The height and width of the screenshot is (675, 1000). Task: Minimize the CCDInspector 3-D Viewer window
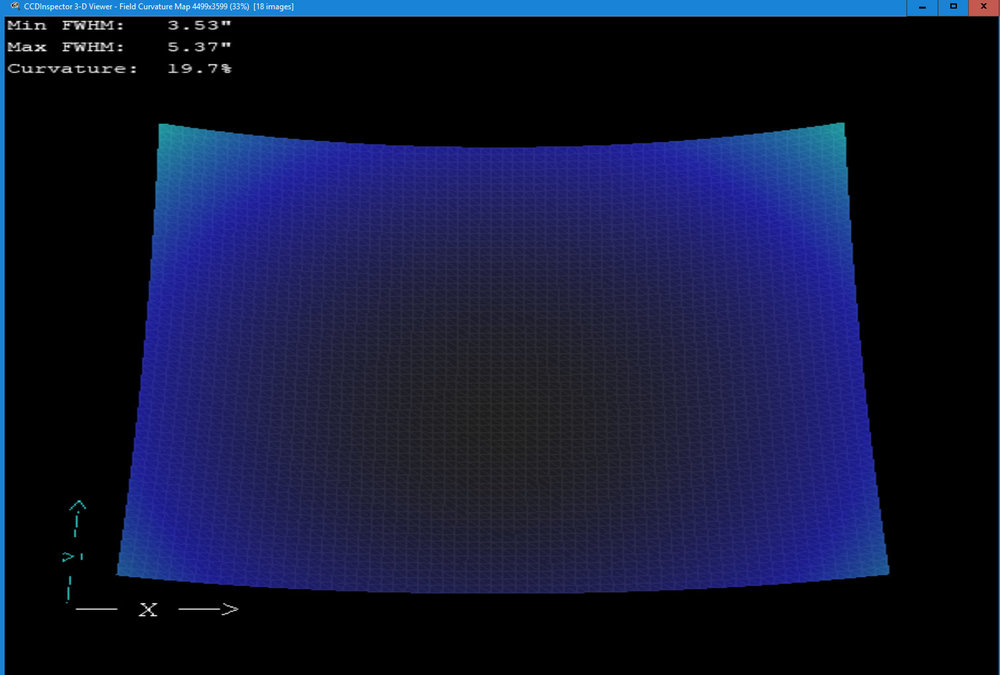pos(921,7)
